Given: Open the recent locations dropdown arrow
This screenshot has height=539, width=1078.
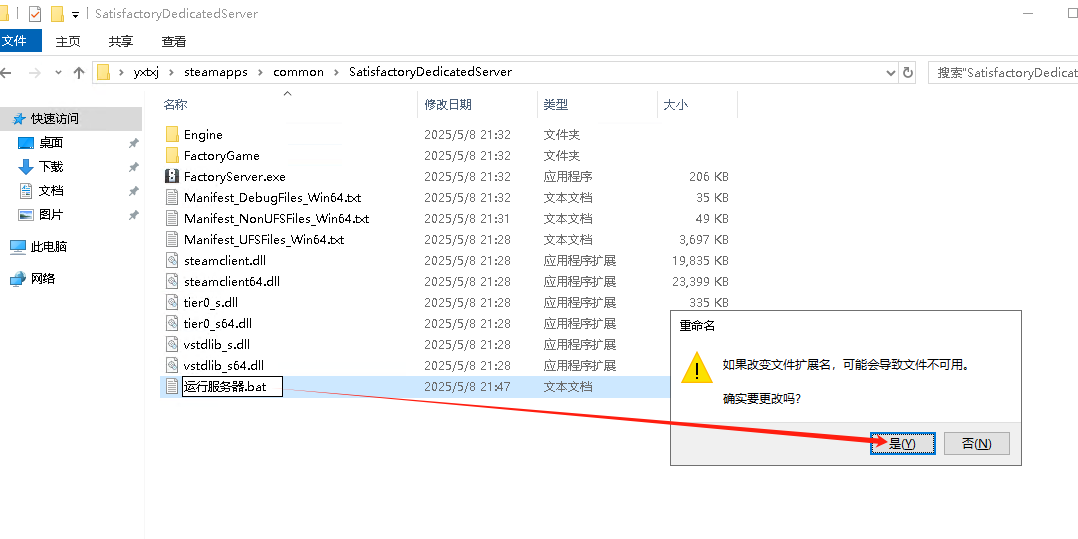Looking at the screenshot, I should [58, 72].
